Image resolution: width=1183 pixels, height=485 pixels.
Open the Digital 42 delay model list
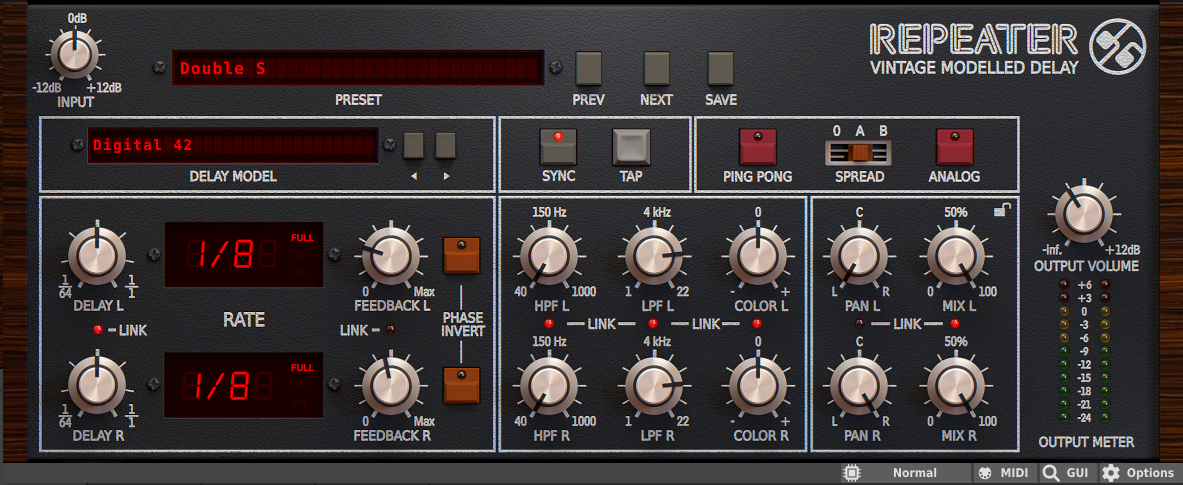pos(232,146)
